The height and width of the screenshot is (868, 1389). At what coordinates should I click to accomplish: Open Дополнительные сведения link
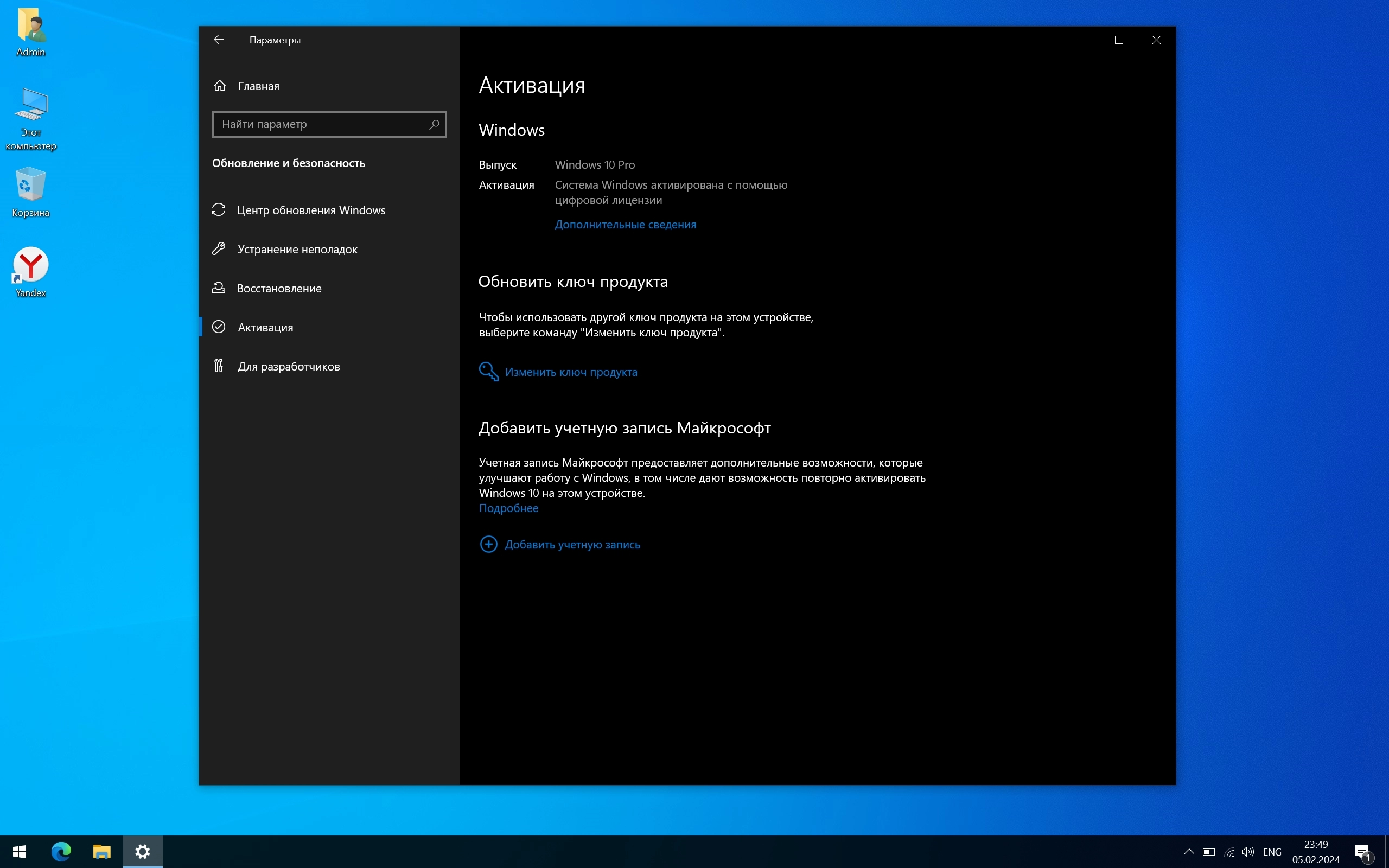pos(625,225)
